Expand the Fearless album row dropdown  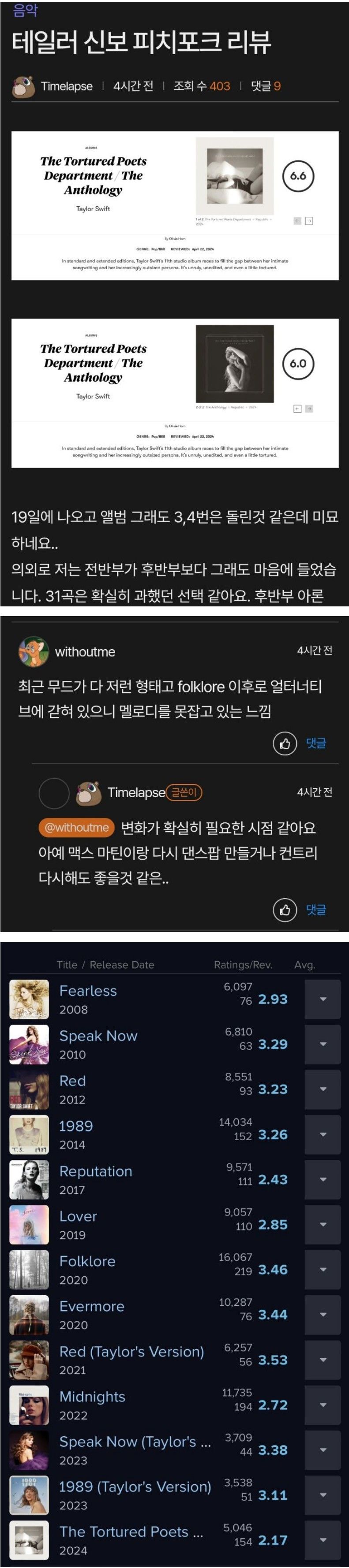point(323,999)
